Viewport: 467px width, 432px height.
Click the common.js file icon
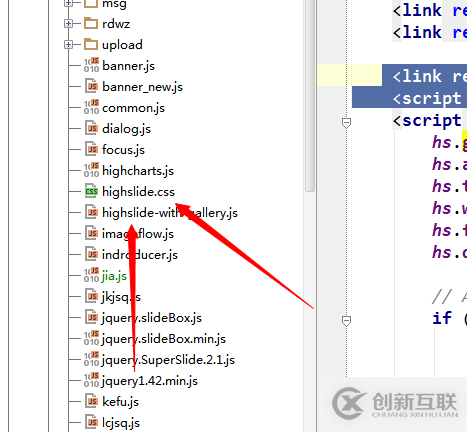(91, 107)
